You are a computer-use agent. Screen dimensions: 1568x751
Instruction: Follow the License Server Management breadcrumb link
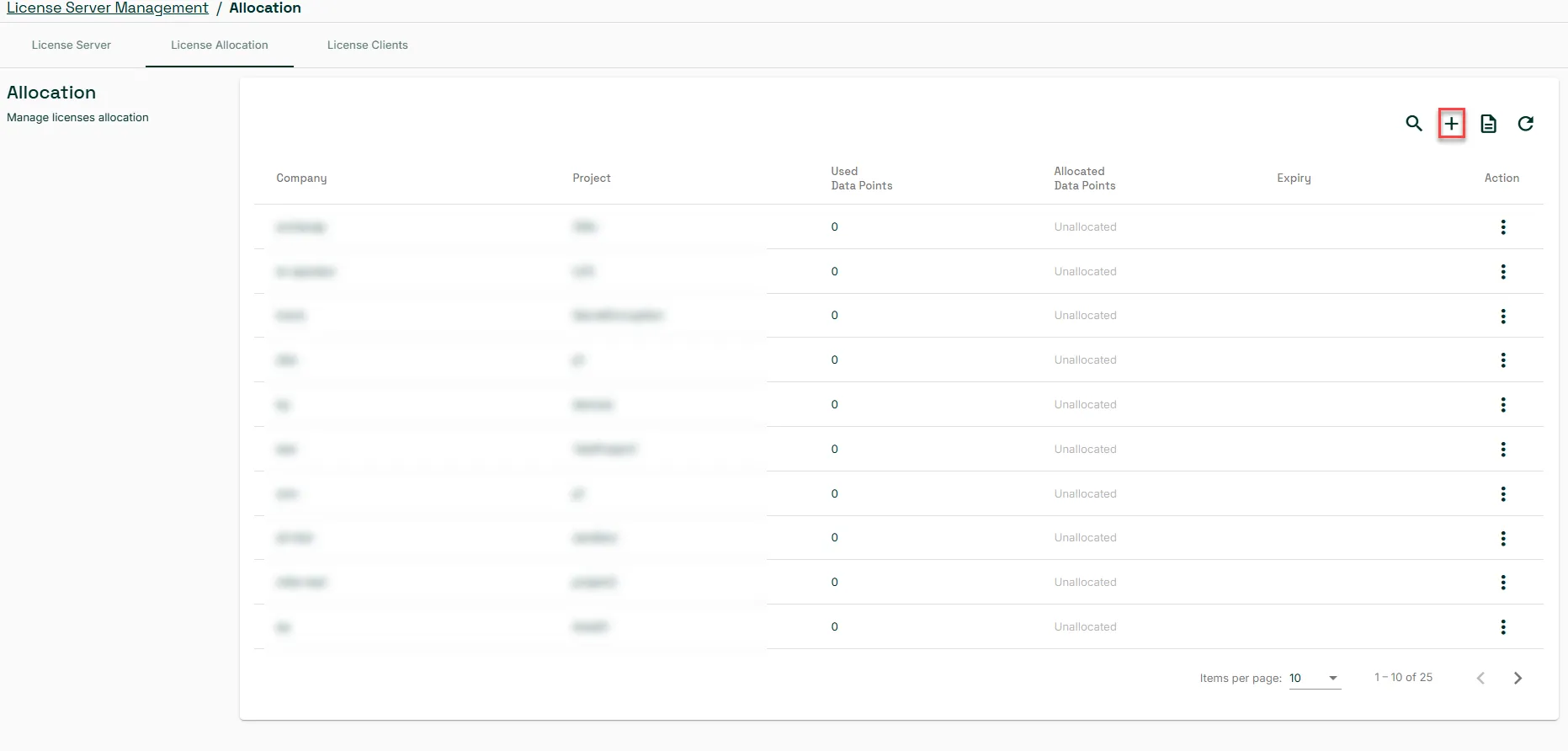tap(108, 8)
